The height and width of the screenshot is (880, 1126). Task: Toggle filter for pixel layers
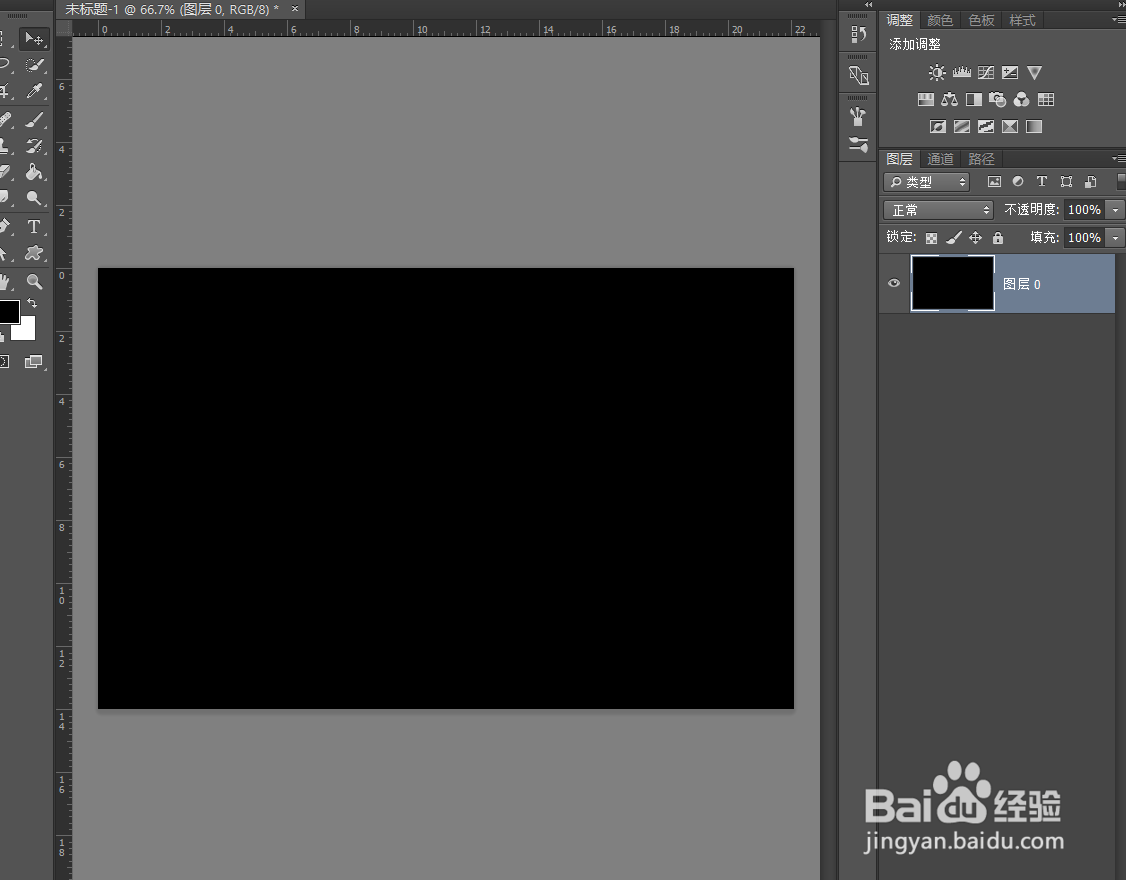pos(994,182)
